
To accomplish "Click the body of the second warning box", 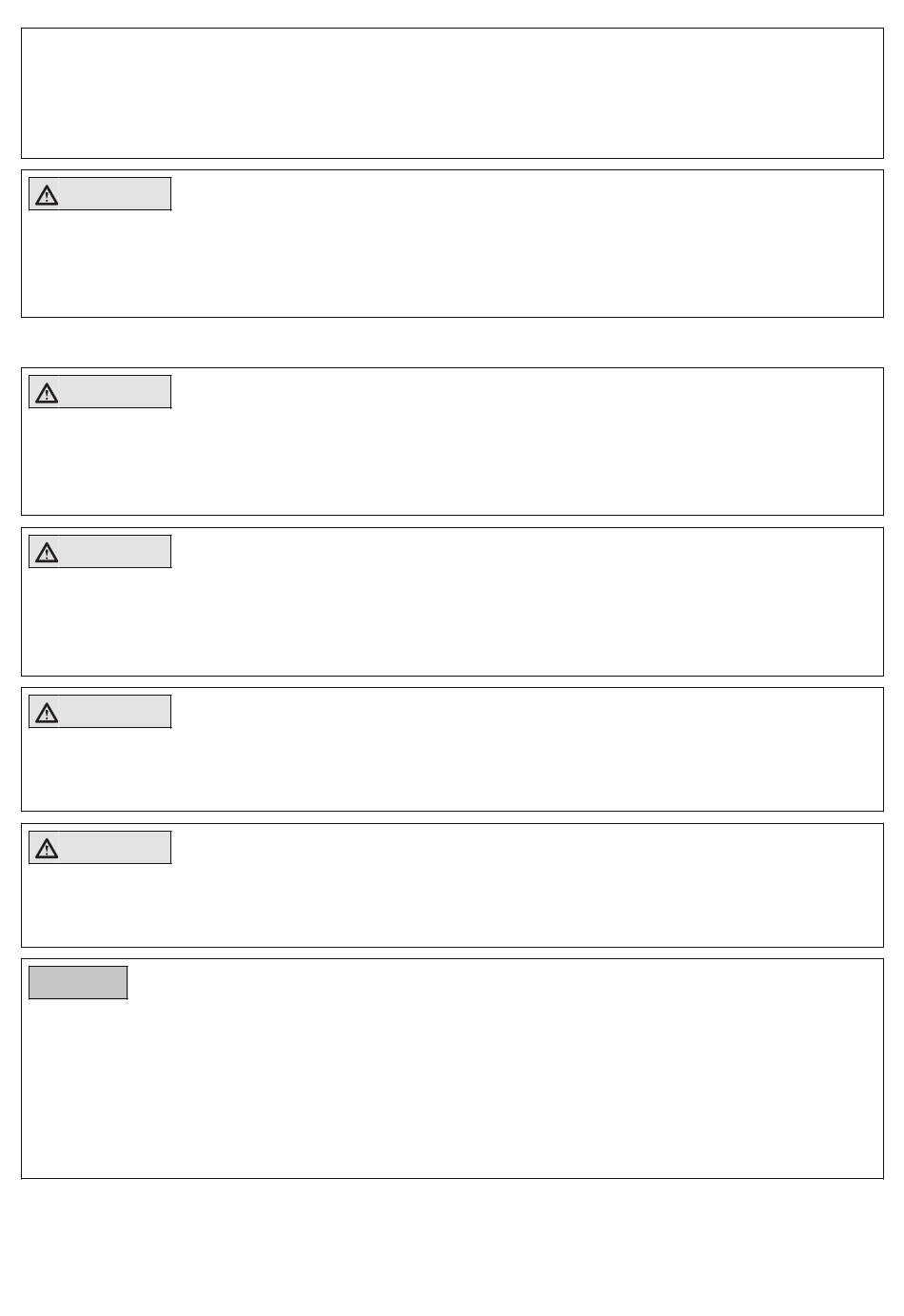I will [452, 461].
